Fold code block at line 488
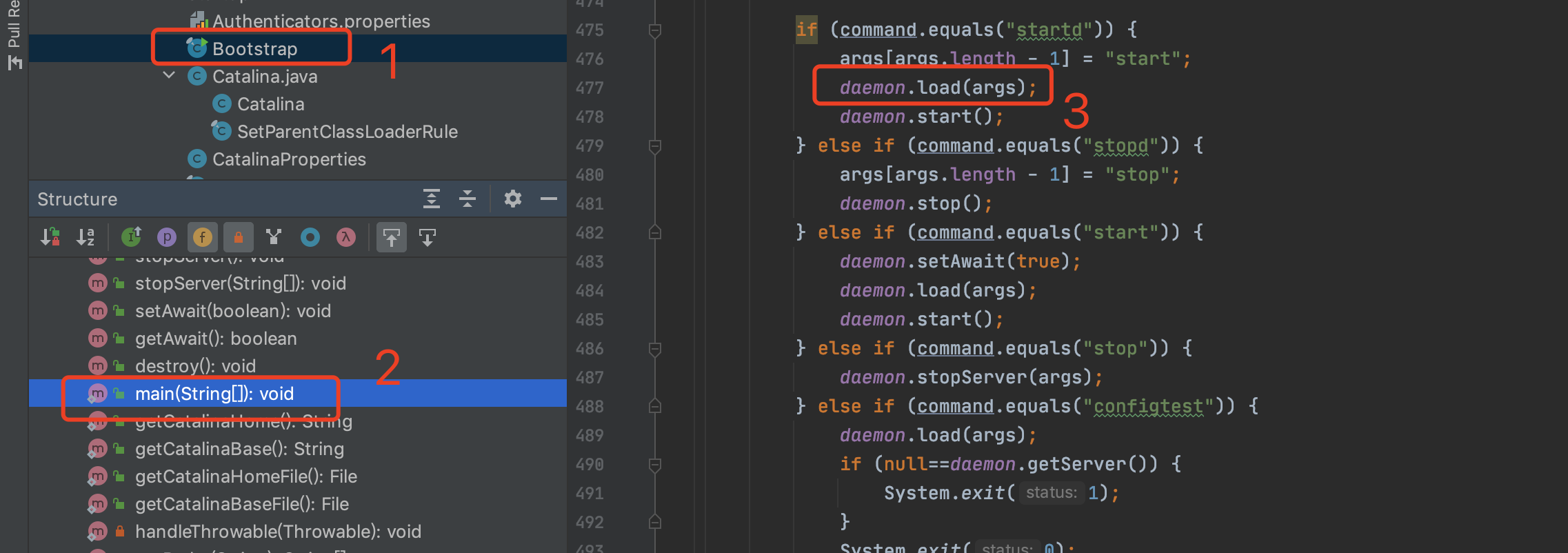1568x553 pixels. [x=655, y=406]
